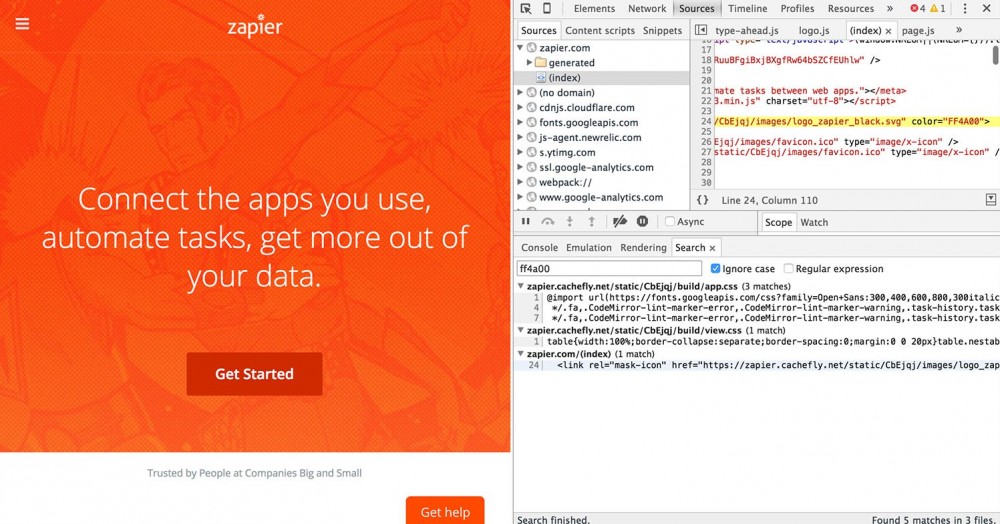
Task: Pause script execution button
Action: (526, 221)
